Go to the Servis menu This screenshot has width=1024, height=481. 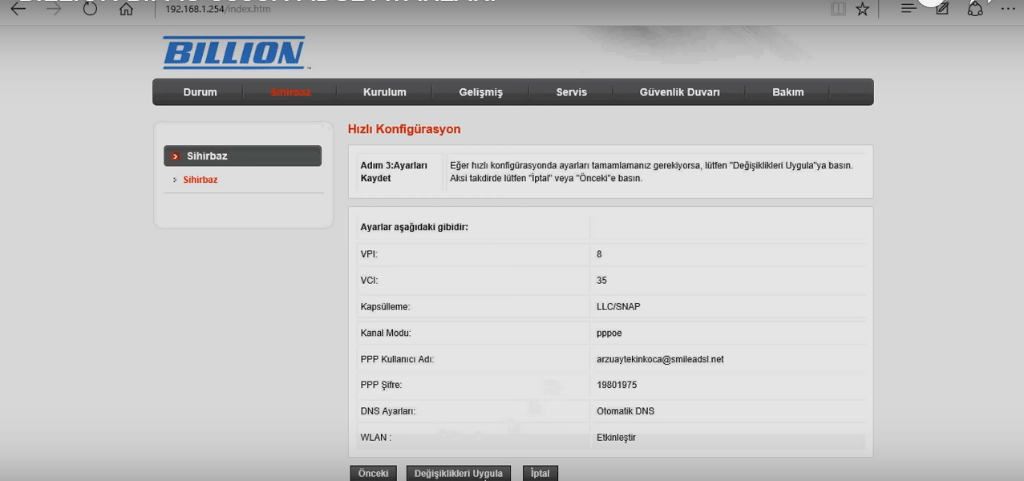click(571, 92)
